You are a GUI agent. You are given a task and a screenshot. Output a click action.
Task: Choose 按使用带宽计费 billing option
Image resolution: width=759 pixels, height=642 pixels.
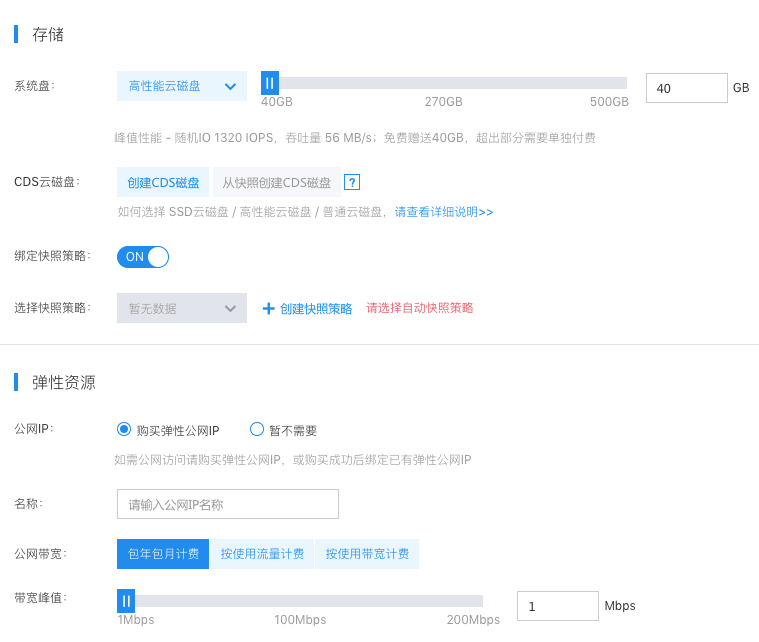(367, 554)
